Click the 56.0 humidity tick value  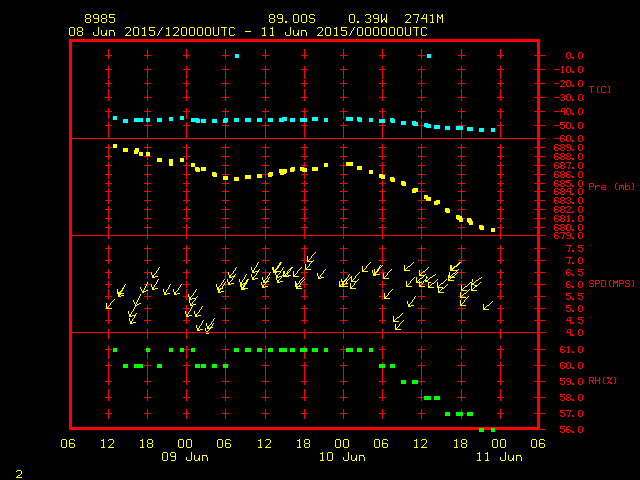(x=571, y=429)
